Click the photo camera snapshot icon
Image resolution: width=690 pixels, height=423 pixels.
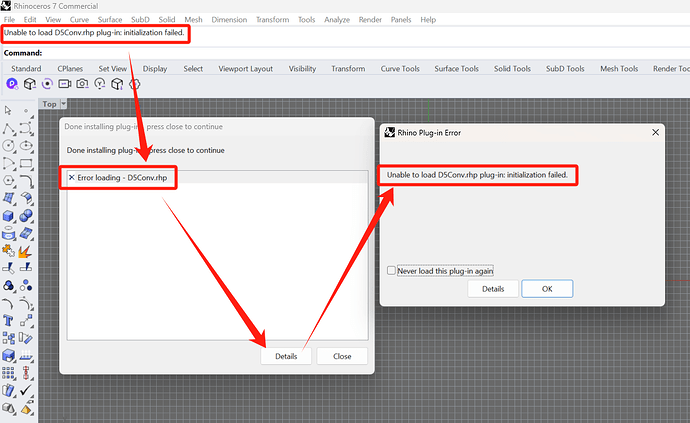(82, 84)
